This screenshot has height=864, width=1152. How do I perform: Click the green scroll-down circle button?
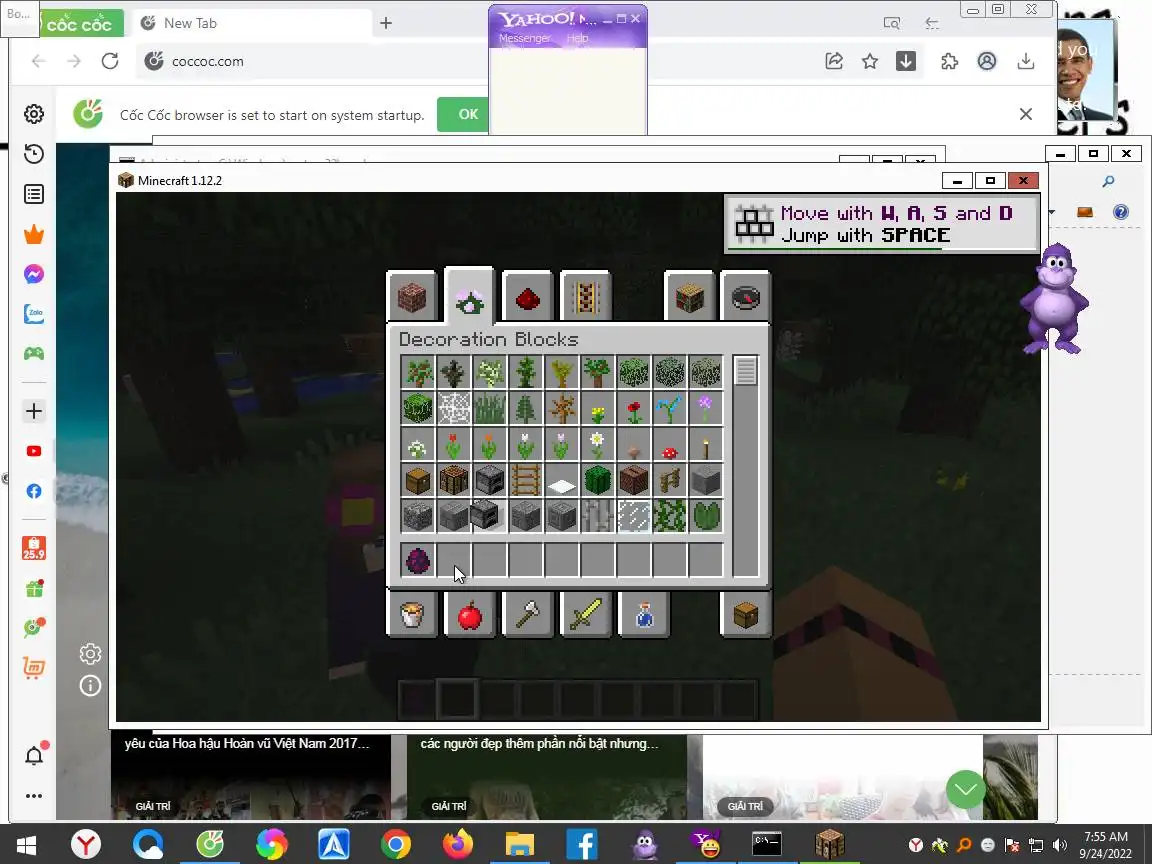(x=965, y=789)
